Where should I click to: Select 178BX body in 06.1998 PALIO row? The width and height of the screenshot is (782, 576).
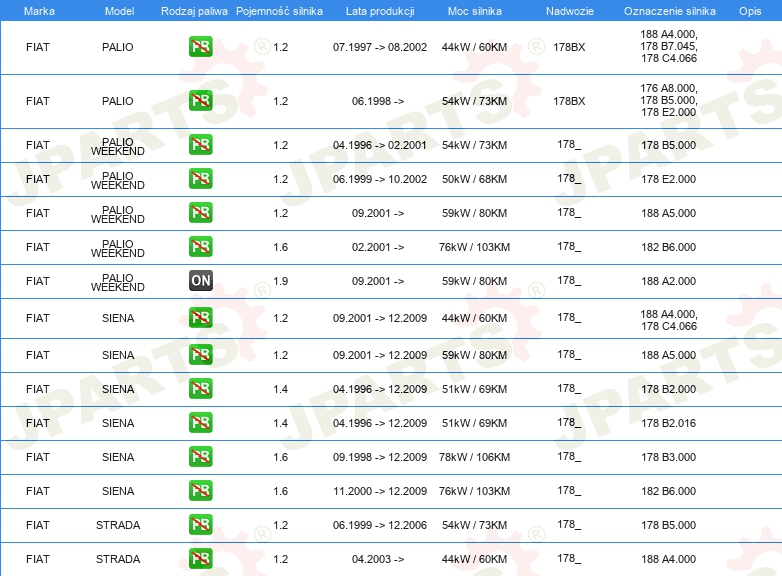[569, 101]
